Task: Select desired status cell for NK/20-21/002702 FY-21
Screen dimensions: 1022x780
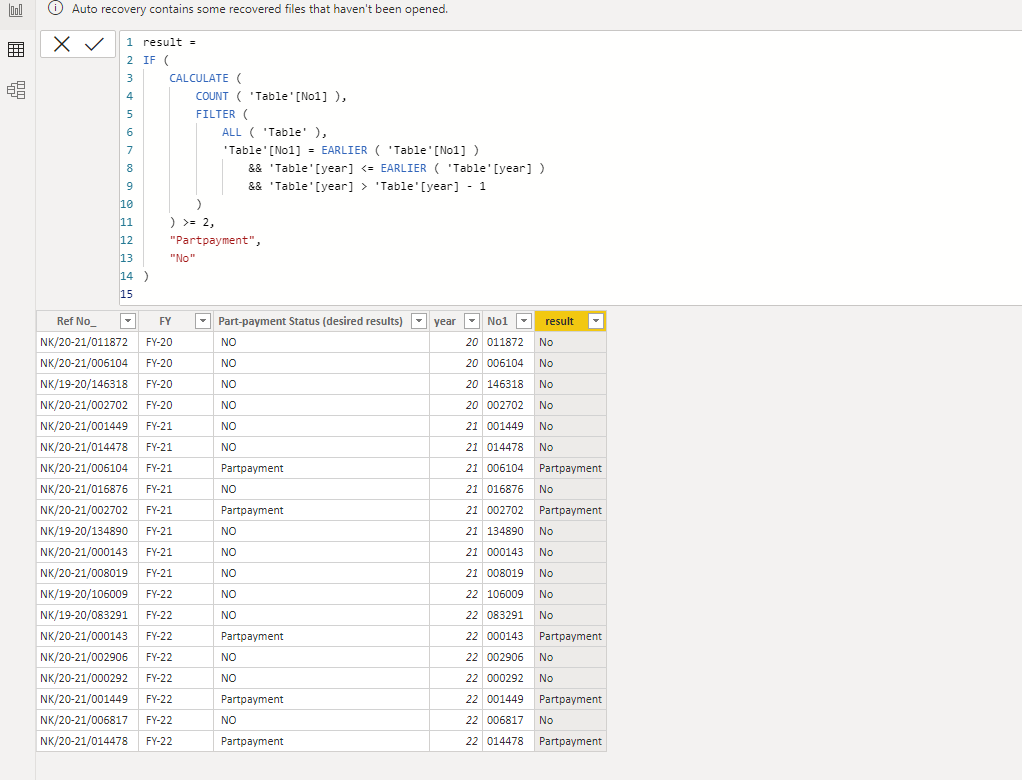Action: tap(321, 510)
